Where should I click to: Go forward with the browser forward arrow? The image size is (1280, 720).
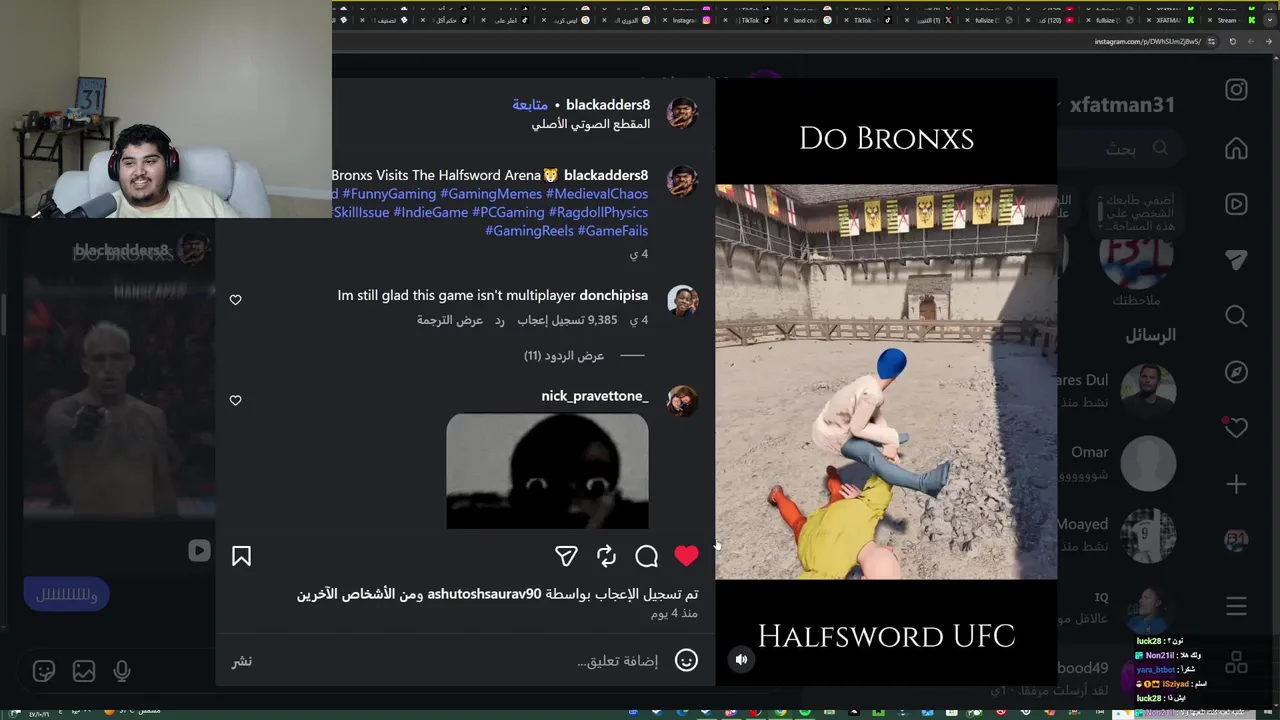[x=1249, y=42]
